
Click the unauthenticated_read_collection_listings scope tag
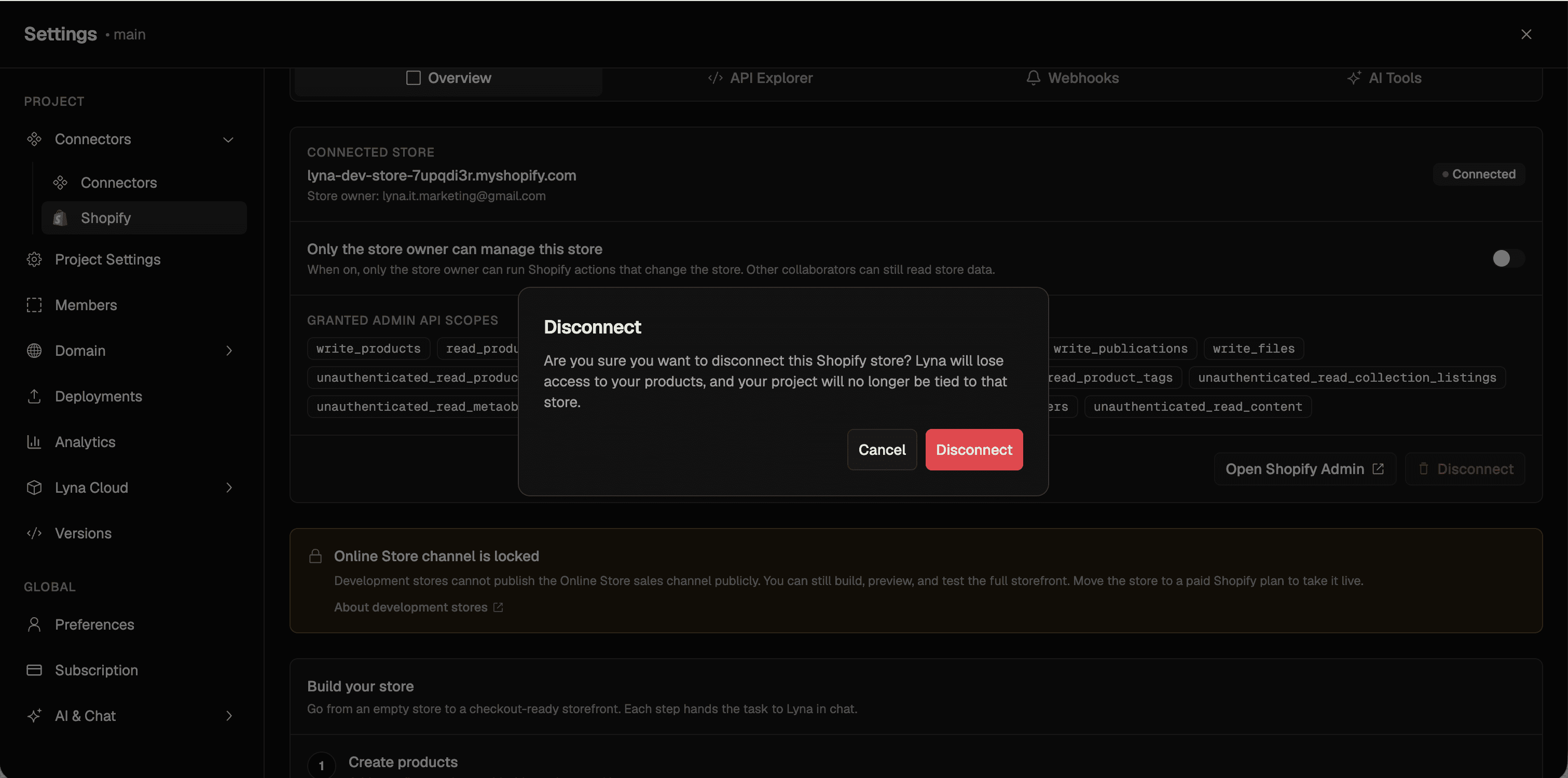point(1347,377)
